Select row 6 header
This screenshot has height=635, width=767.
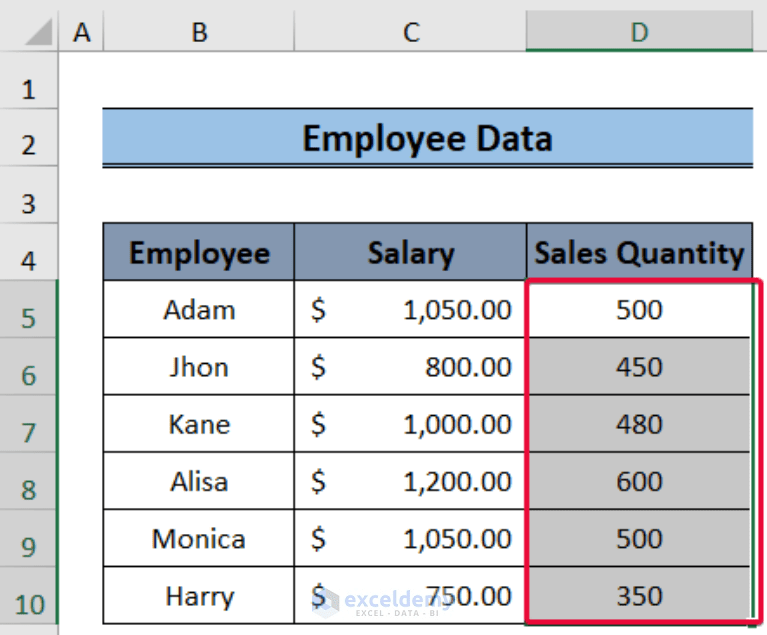point(29,366)
